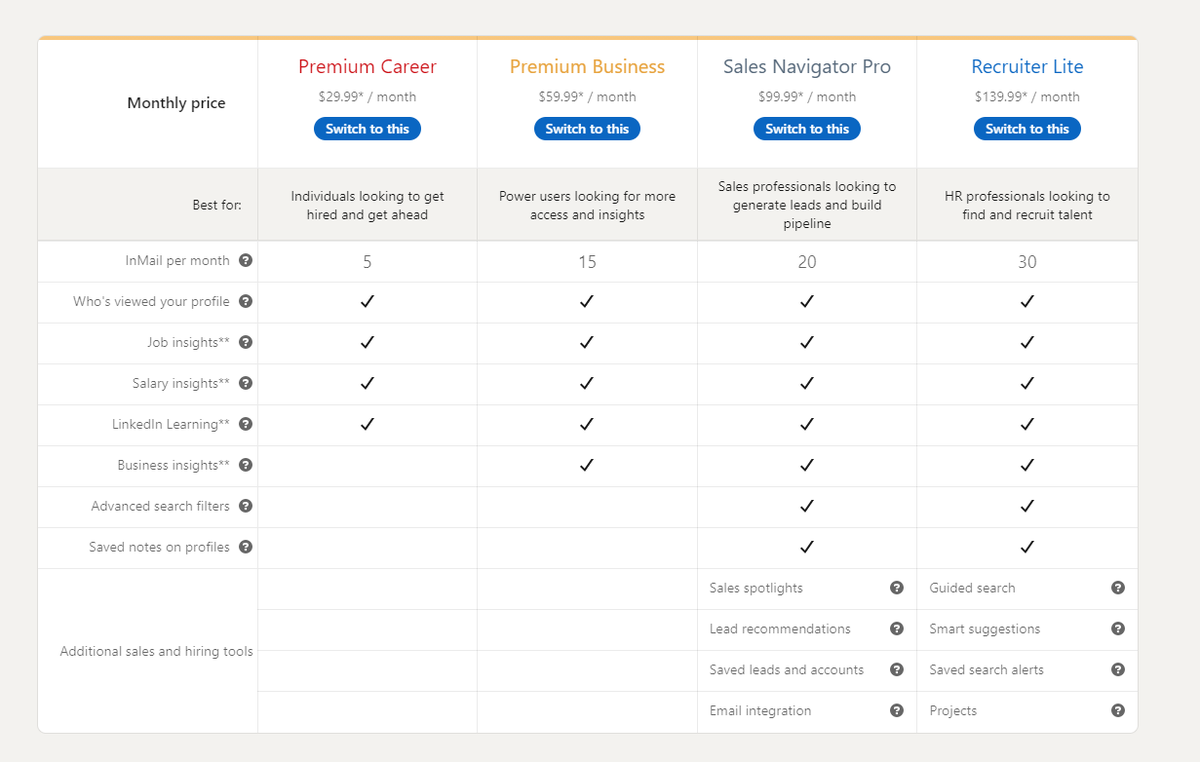Click the $99.99 / month price text
The image size is (1200, 762).
click(x=807, y=97)
